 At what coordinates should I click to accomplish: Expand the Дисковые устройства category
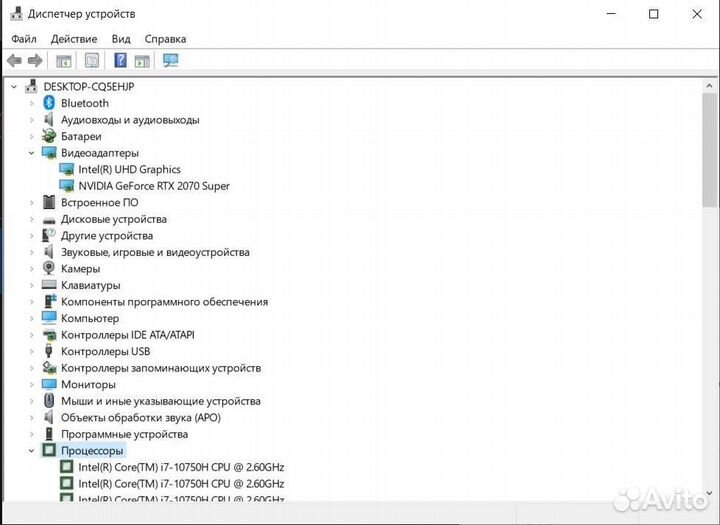(32, 219)
